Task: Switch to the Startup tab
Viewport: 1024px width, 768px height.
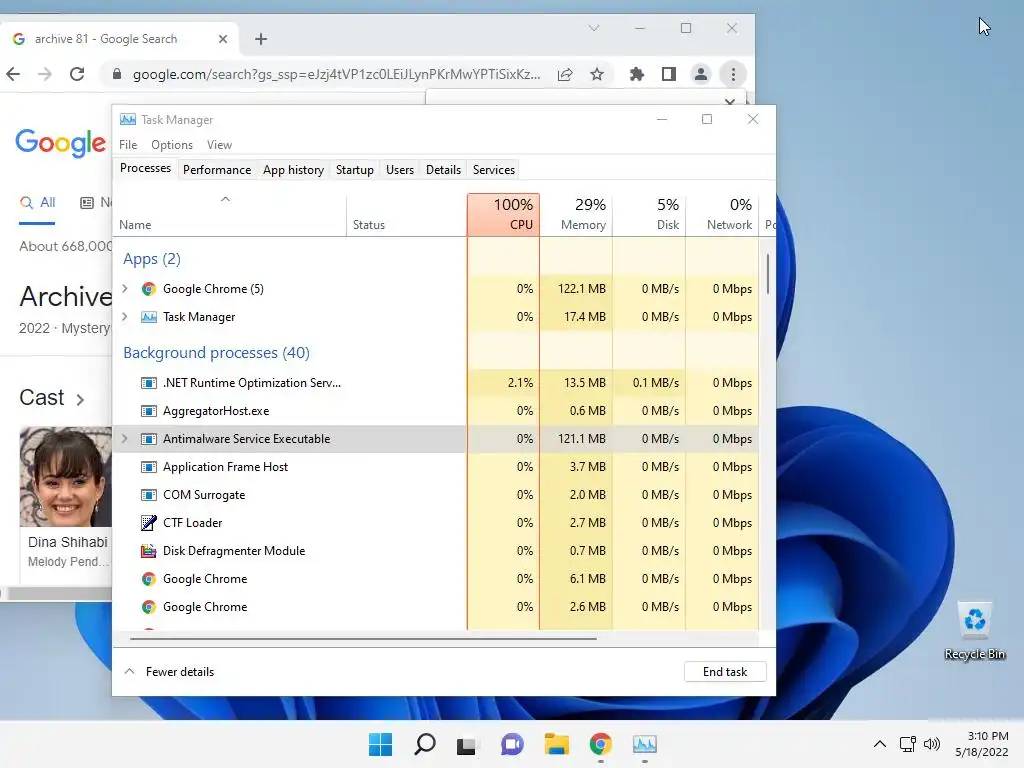Action: tap(355, 170)
